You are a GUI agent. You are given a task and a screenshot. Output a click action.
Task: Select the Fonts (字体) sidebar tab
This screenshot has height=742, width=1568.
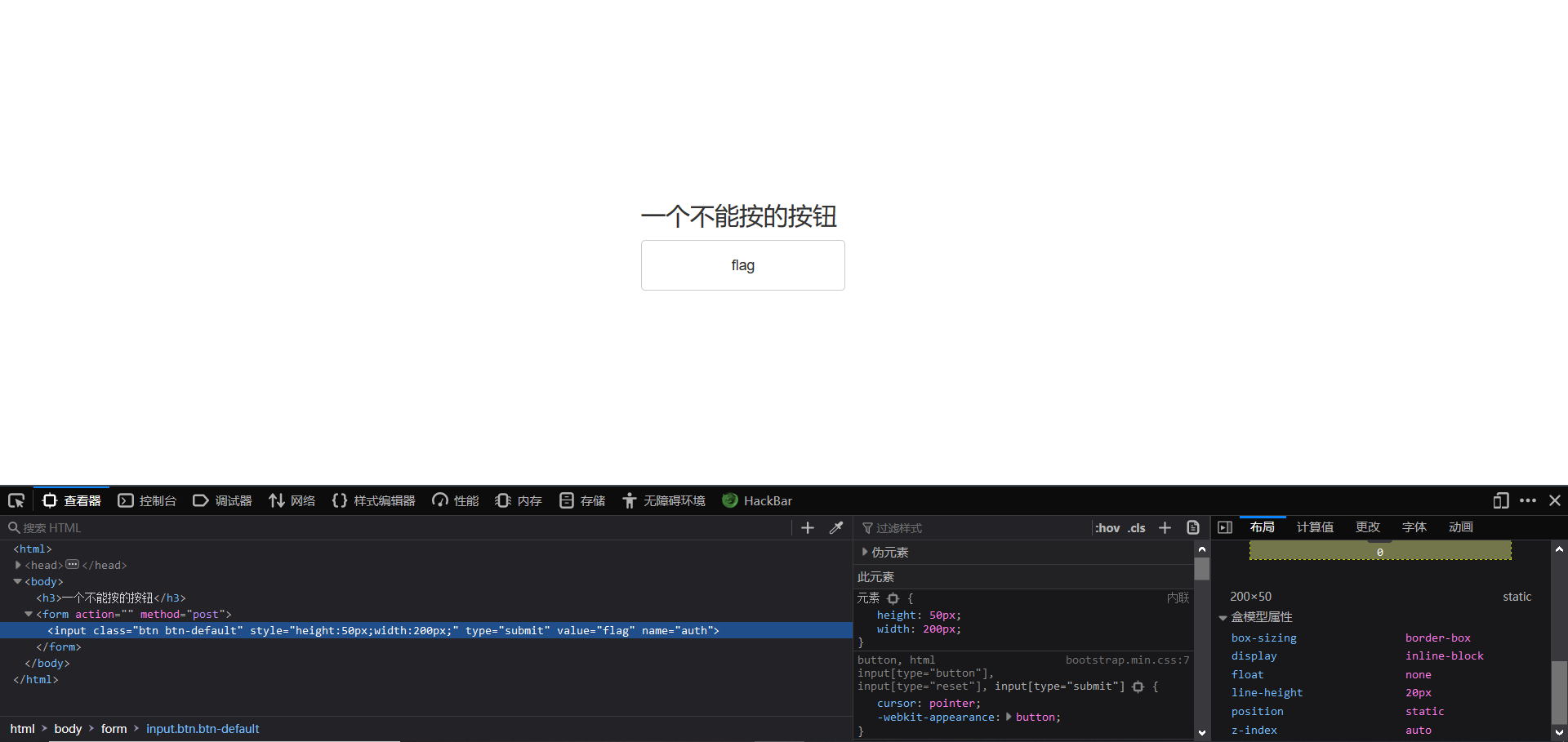point(1414,527)
